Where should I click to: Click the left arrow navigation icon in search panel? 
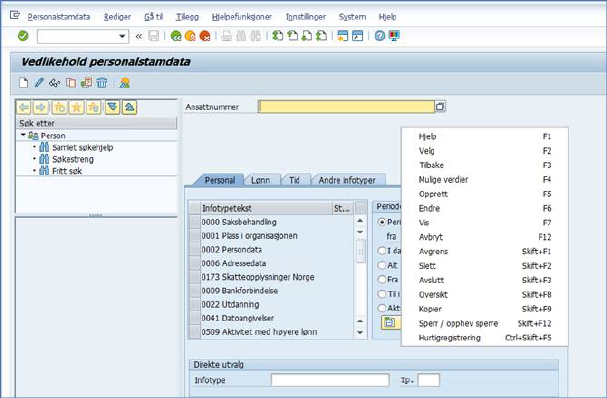[24, 107]
